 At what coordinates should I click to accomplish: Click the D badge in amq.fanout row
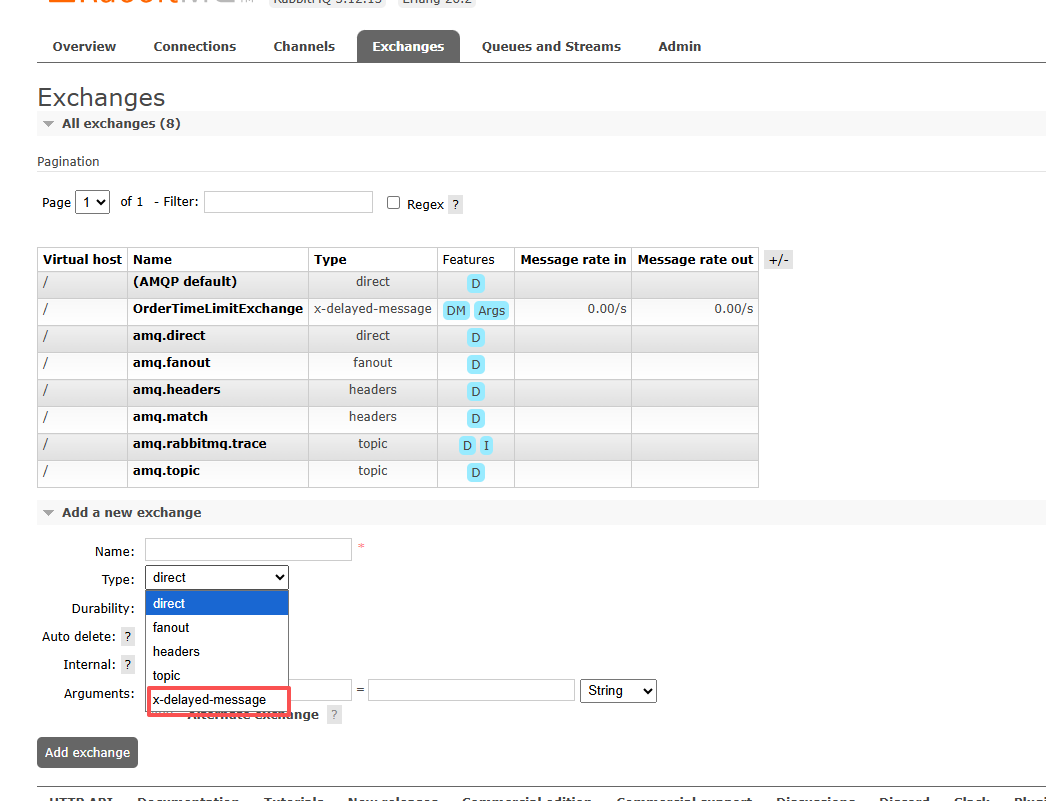tap(476, 365)
